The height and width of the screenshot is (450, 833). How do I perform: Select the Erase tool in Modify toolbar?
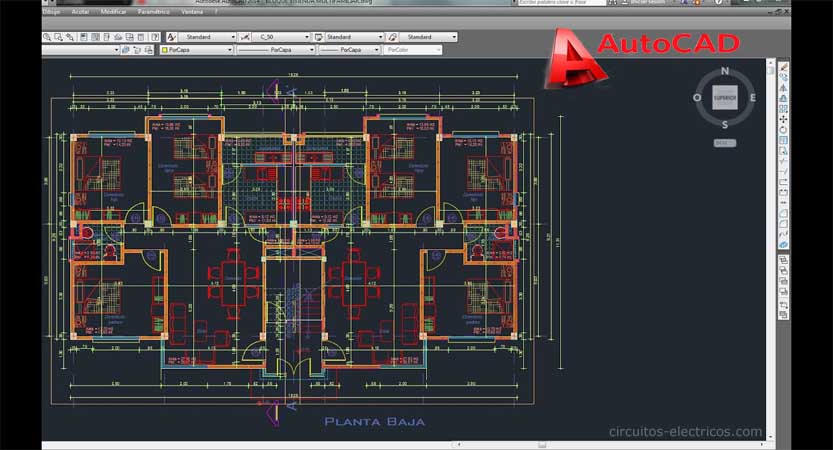pos(783,67)
